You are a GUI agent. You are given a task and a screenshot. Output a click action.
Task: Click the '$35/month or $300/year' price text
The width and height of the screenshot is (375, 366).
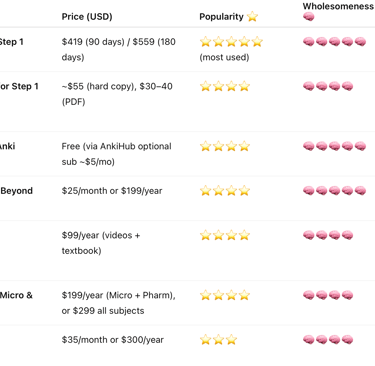(x=113, y=340)
